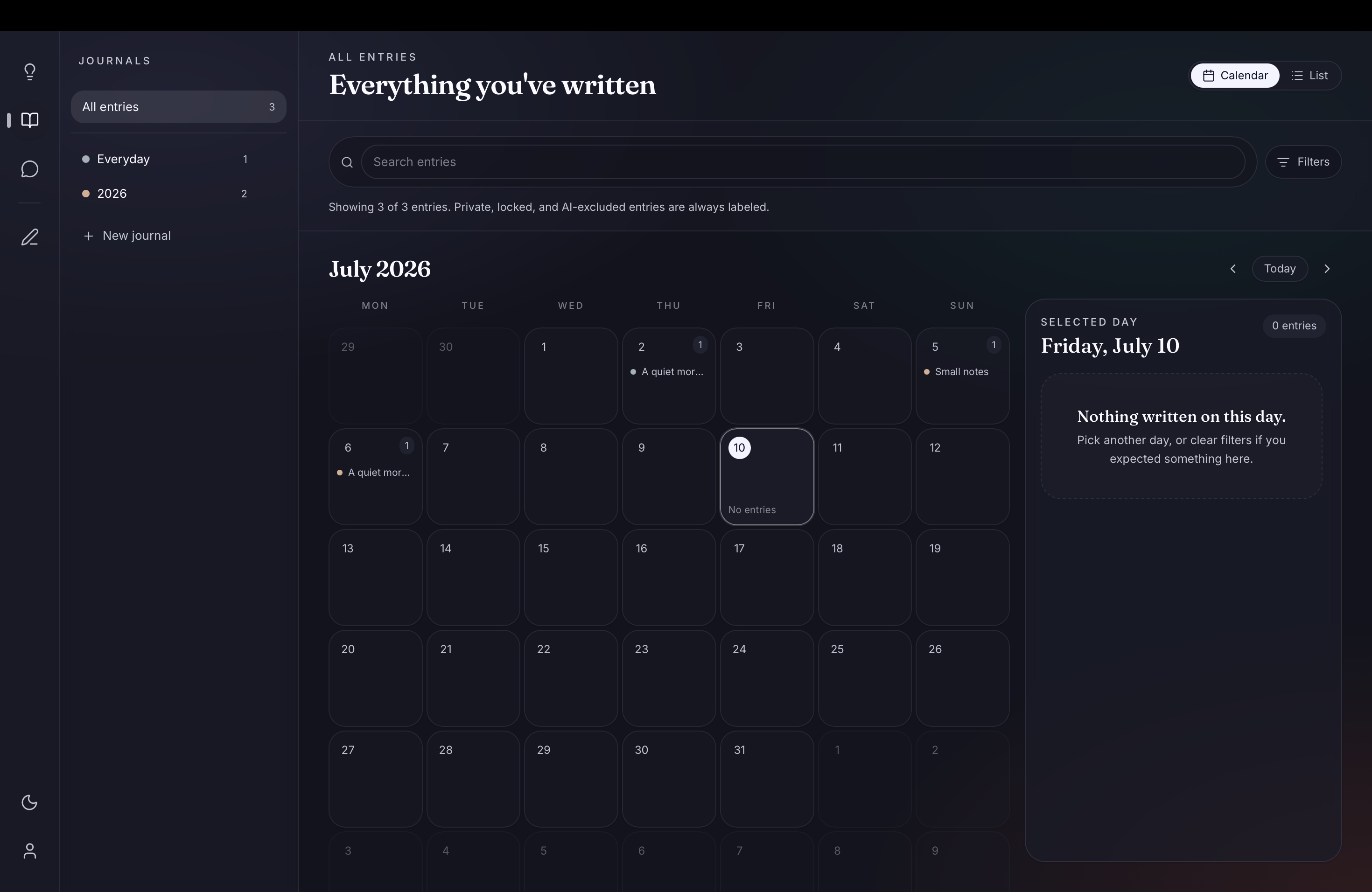Screen dimensions: 1372x892
Task: Select July 9 in the calendar
Action: (669, 476)
